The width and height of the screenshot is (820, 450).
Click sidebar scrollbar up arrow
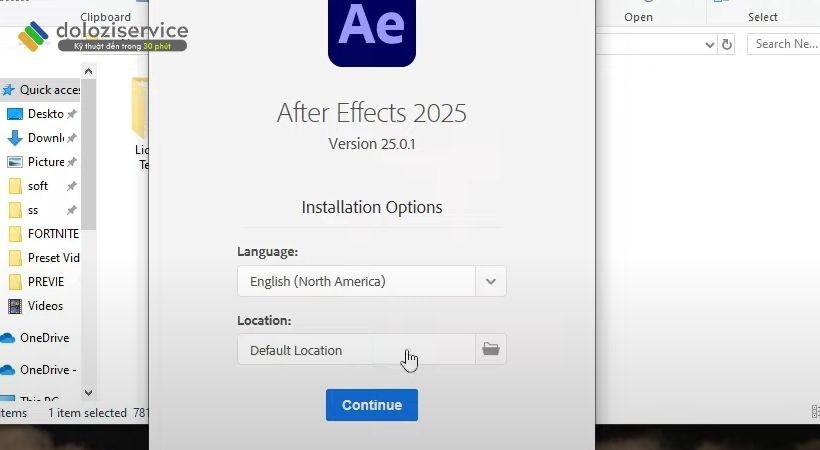click(88, 71)
